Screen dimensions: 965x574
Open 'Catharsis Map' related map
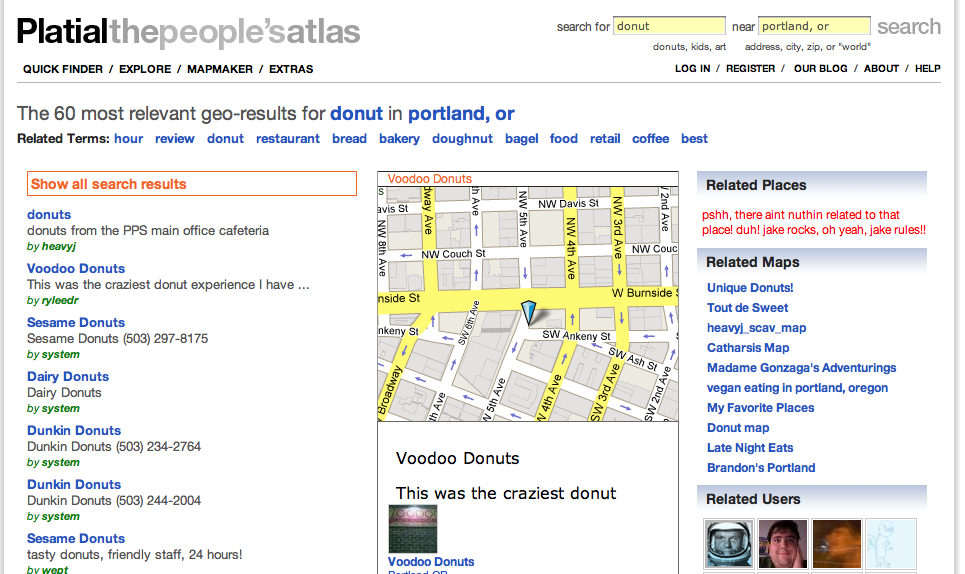748,348
